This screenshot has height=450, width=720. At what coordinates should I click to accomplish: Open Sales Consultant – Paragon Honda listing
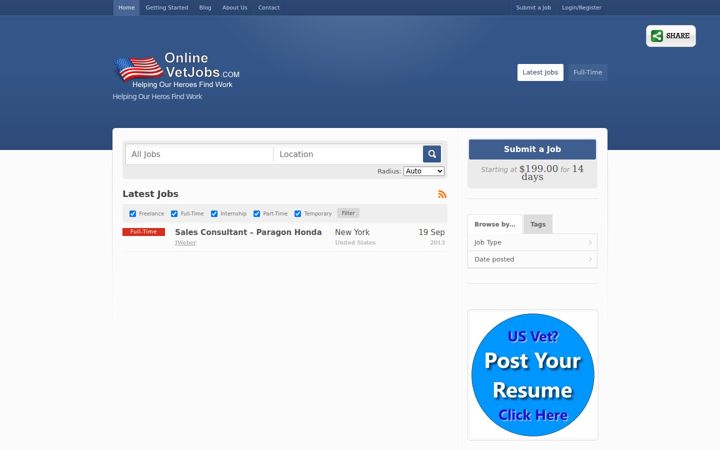(x=248, y=232)
